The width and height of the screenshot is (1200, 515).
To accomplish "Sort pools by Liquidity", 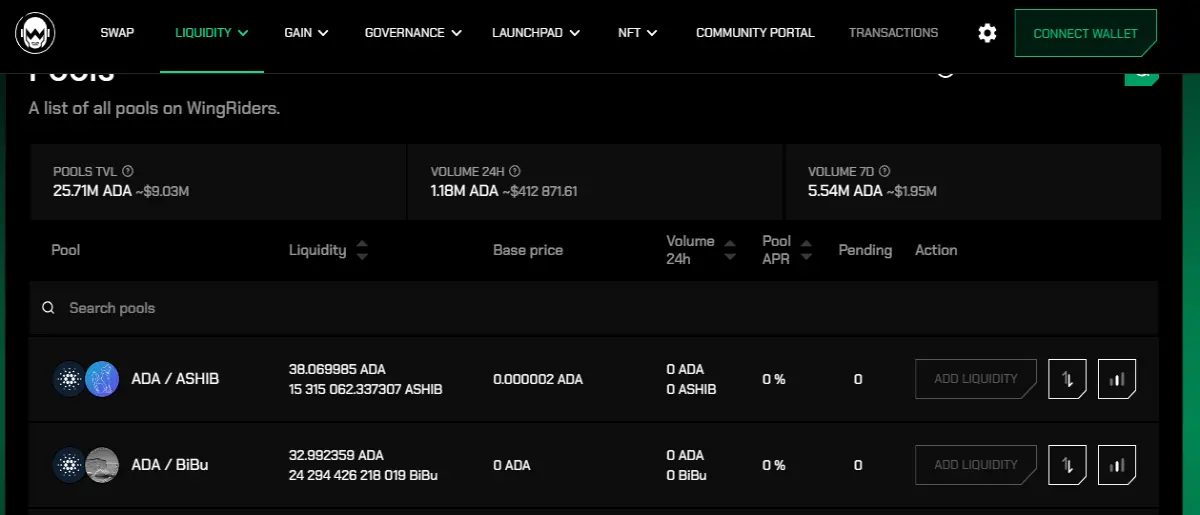I will (x=362, y=250).
